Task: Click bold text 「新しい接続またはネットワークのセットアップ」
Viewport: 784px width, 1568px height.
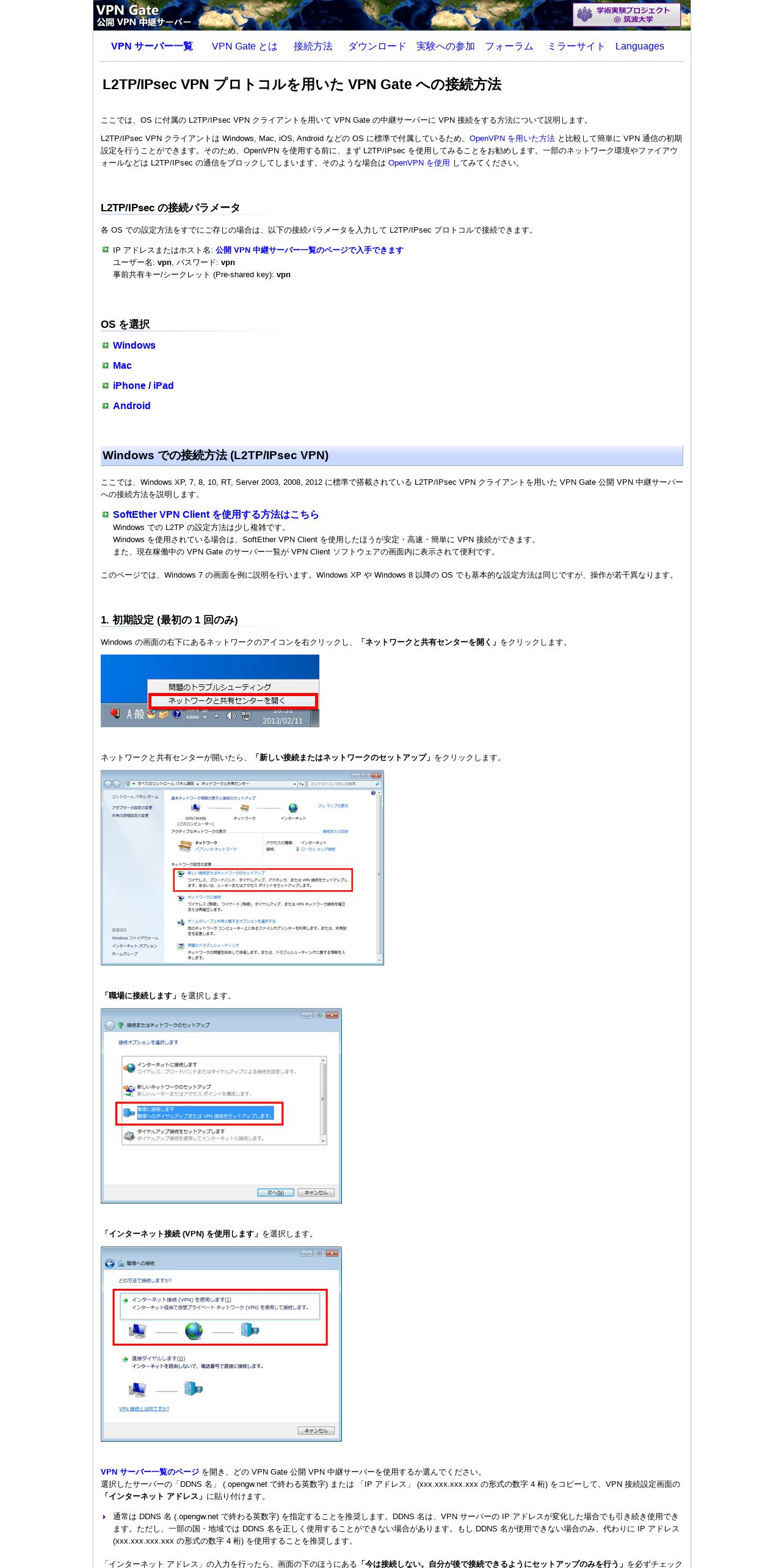Action: pos(343,758)
